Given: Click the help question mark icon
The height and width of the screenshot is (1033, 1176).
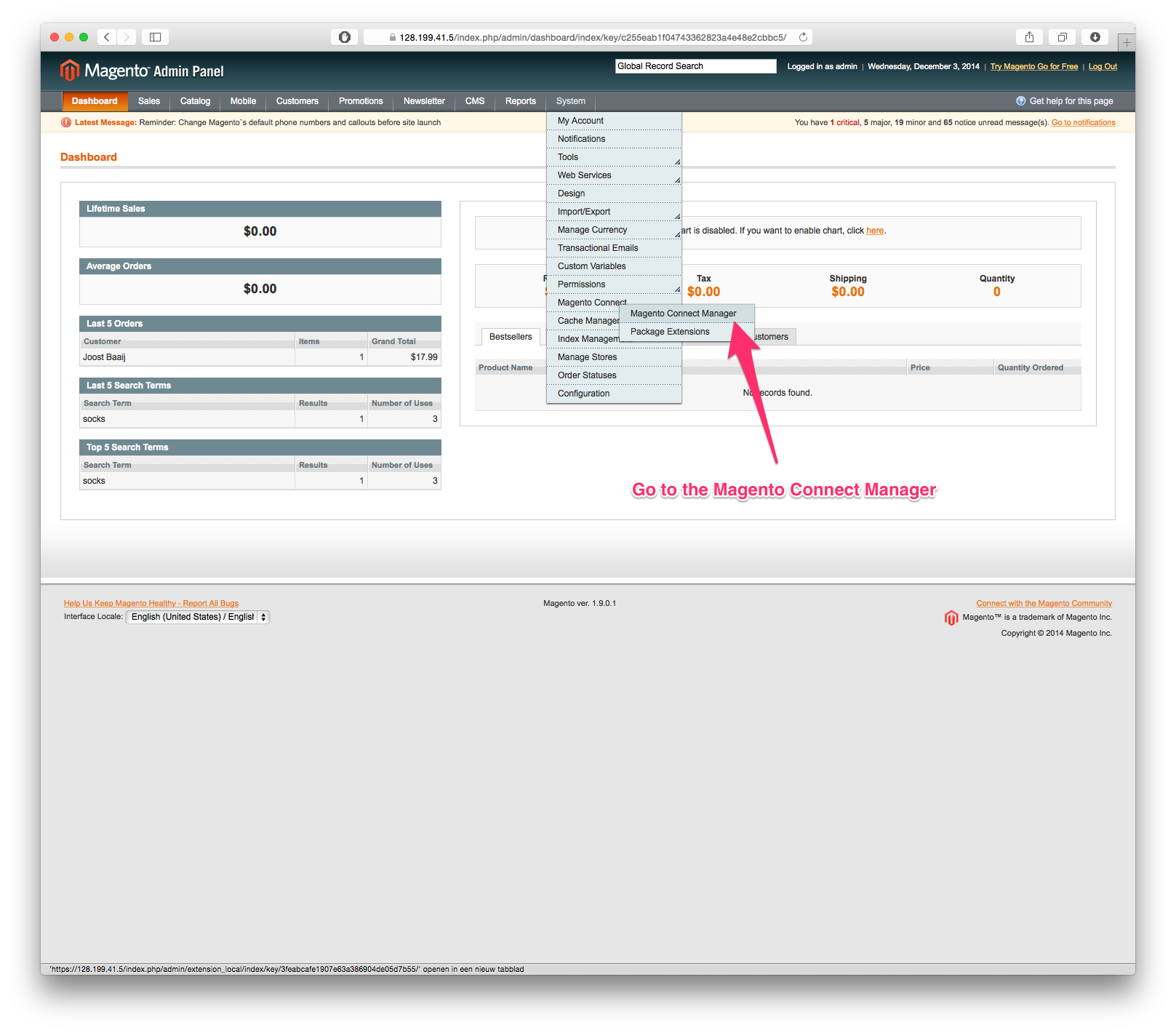Looking at the screenshot, I should tap(1020, 101).
